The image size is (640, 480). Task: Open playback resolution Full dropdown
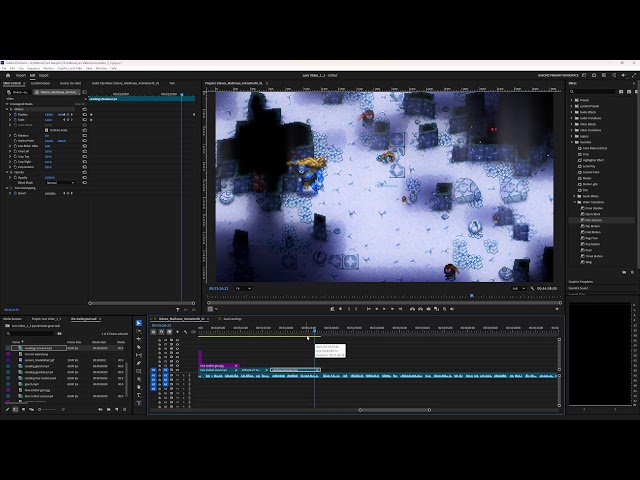[x=518, y=289]
